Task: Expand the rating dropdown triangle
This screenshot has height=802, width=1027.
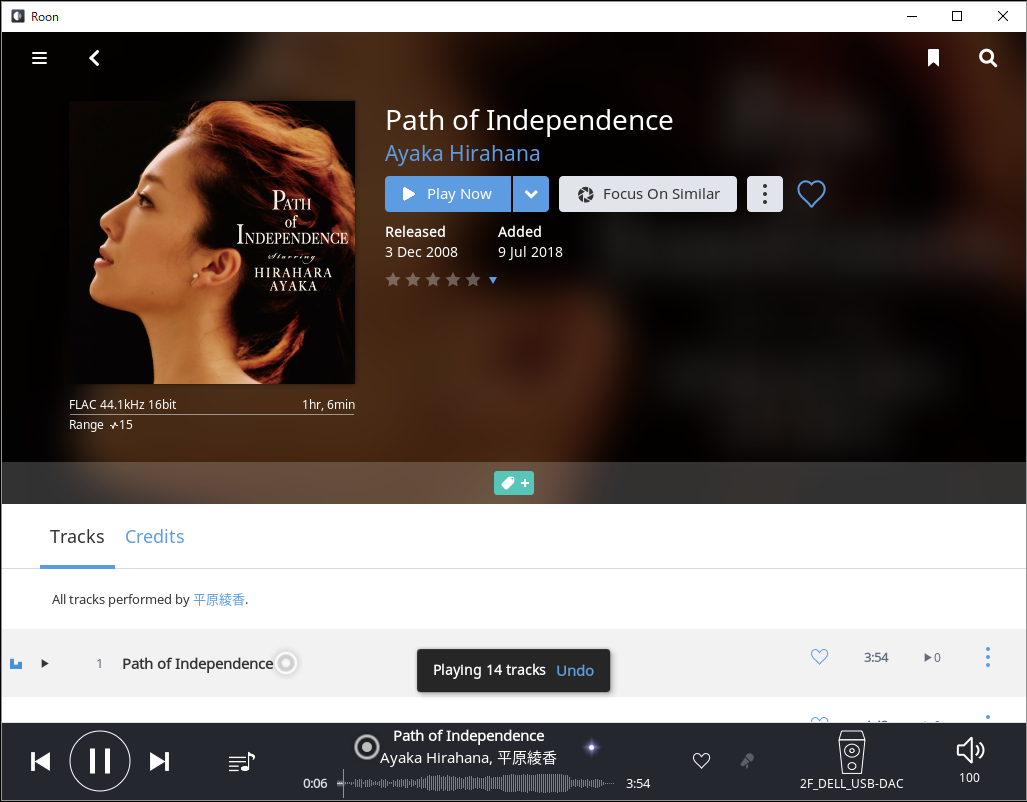Action: (x=493, y=280)
